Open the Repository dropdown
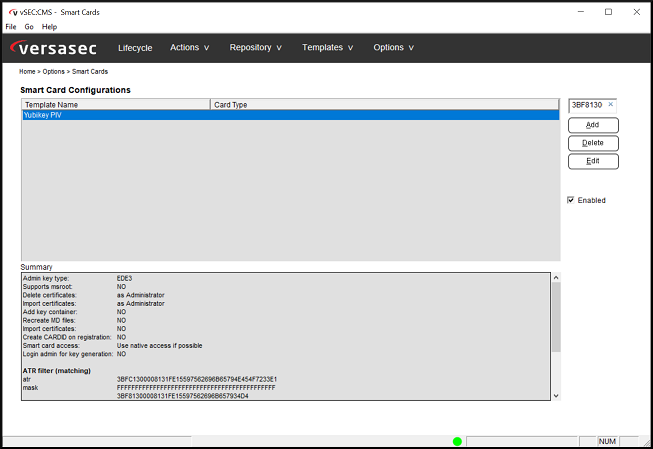 (x=255, y=47)
